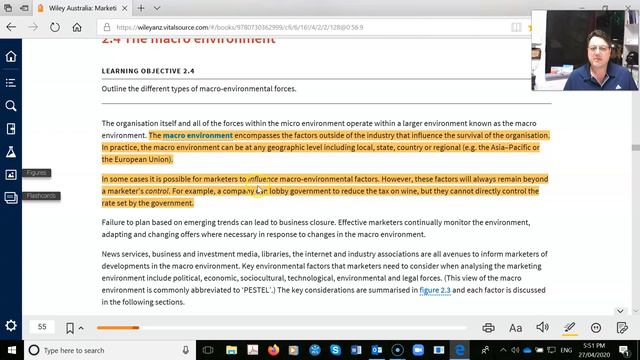Click the 'Type here to search' taskbar box
The height and width of the screenshot is (360, 640).
coord(109,350)
